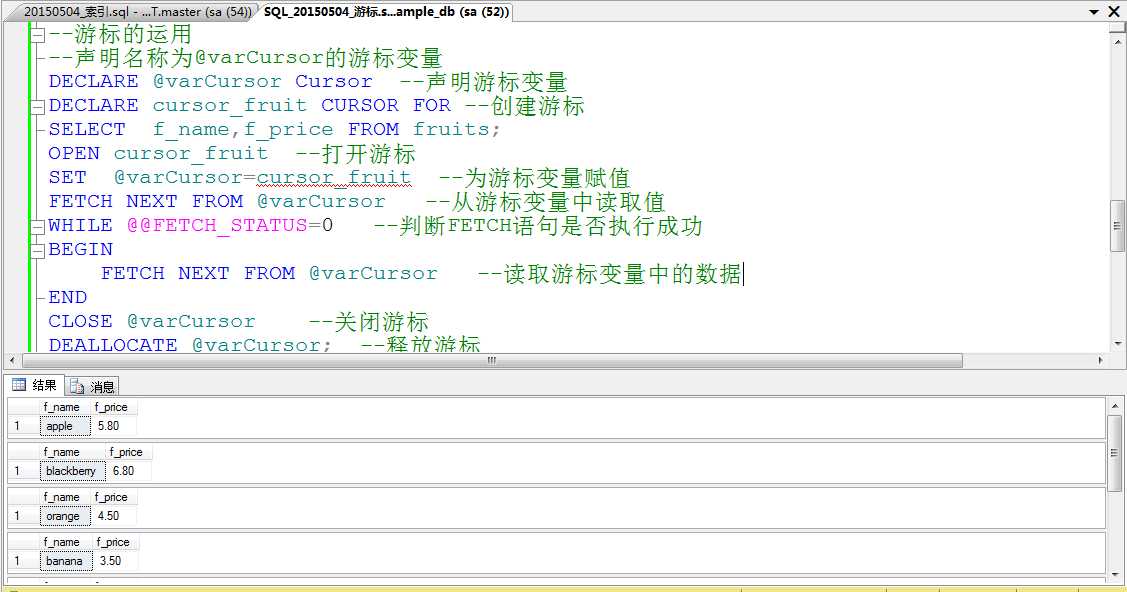This screenshot has width=1127, height=592.
Task: Select the orange result cell
Action: pos(63,516)
